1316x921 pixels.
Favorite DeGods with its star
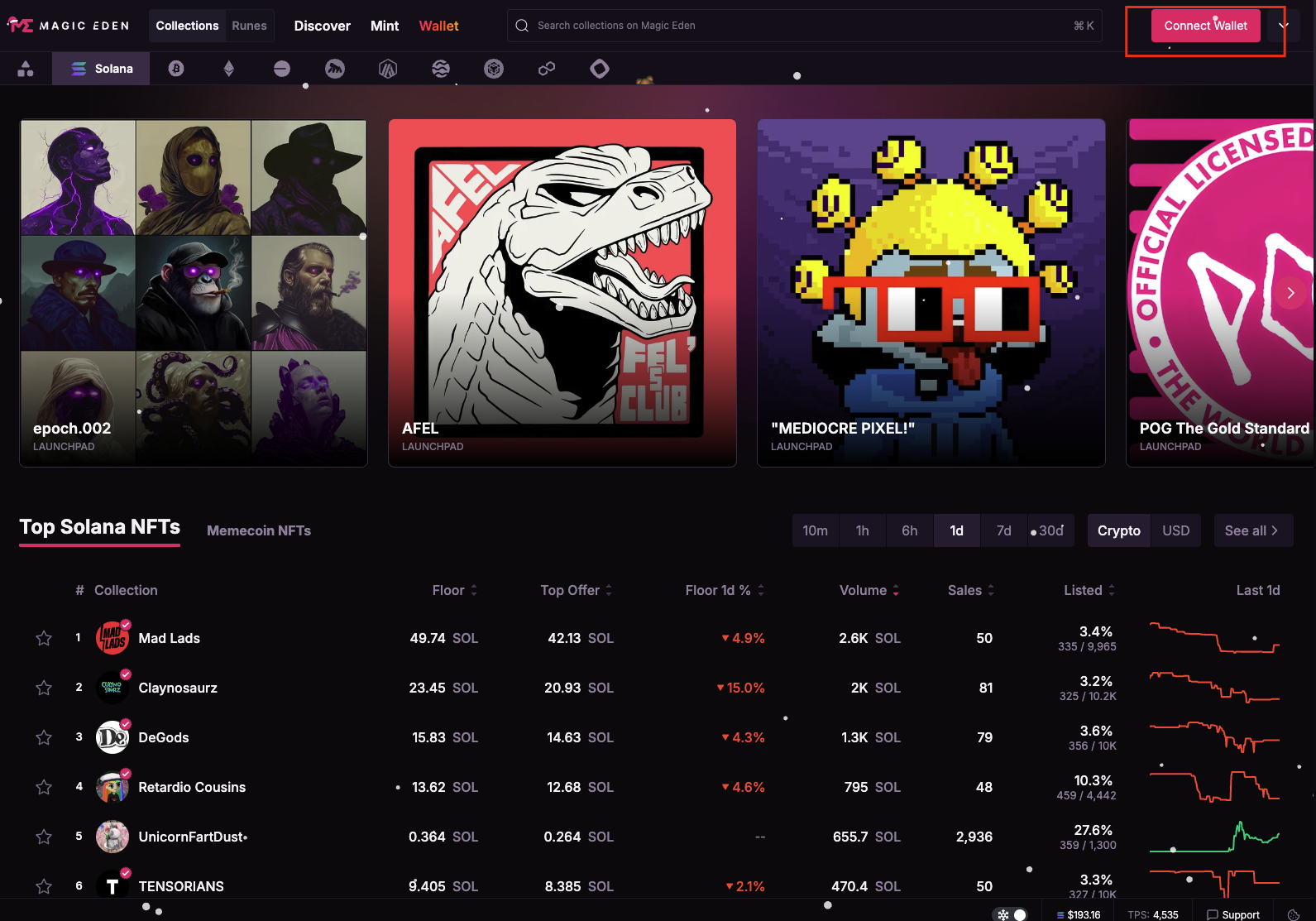[x=44, y=737]
